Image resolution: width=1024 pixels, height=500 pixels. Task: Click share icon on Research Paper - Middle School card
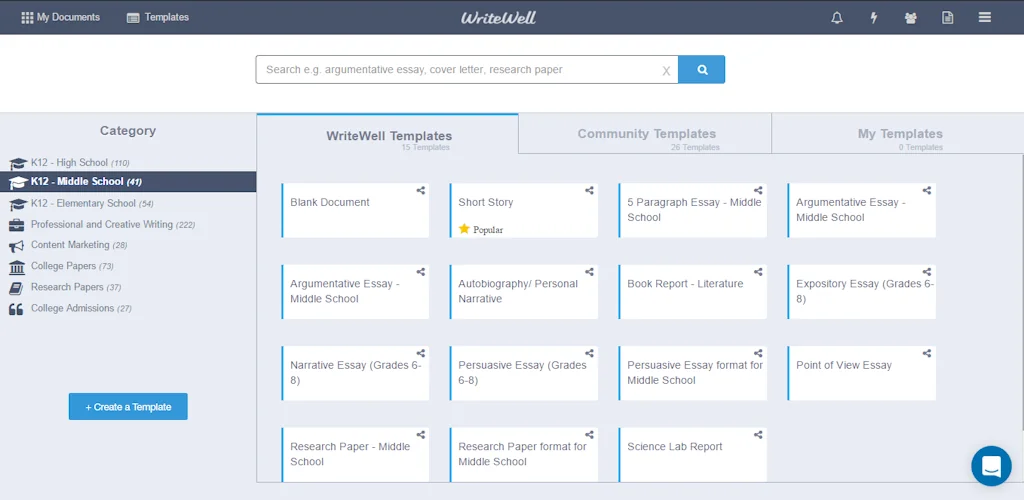(421, 435)
